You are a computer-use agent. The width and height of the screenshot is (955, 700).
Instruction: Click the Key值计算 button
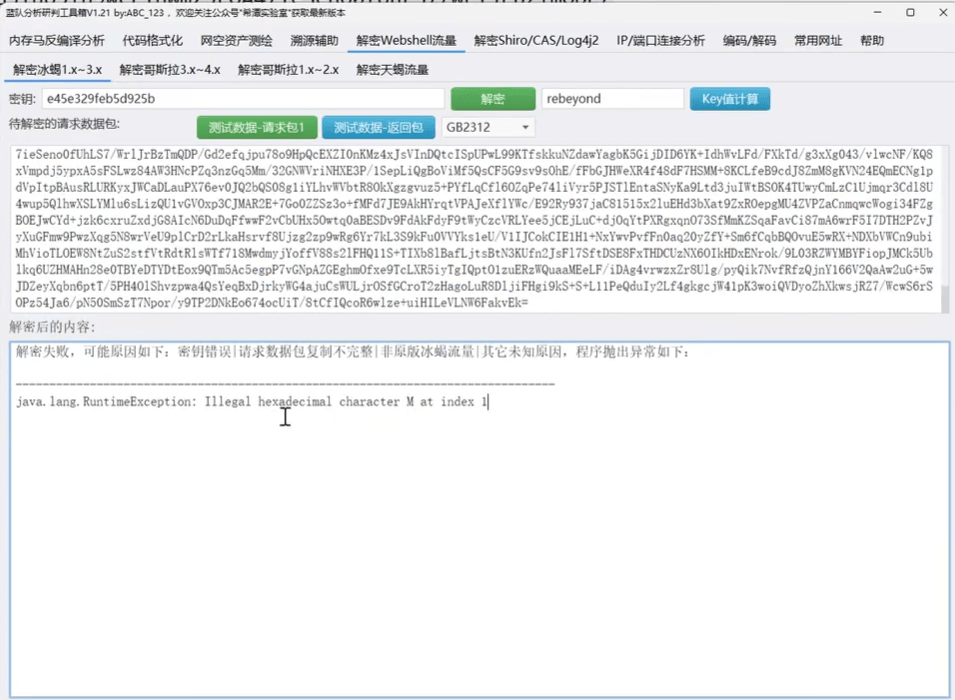tap(730, 99)
